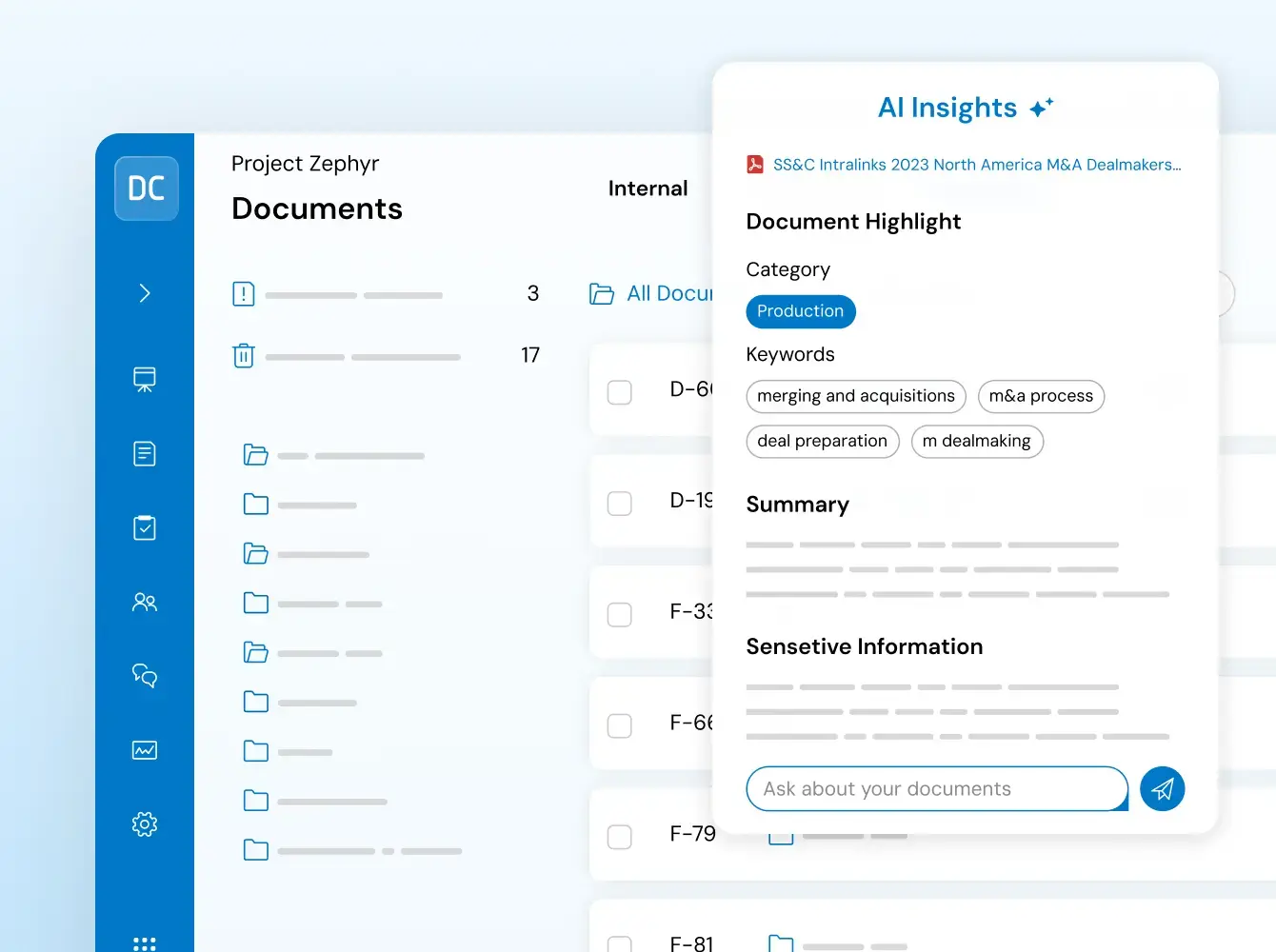The height and width of the screenshot is (952, 1276).
Task: Open settings using the gear icon
Action: pos(145,824)
